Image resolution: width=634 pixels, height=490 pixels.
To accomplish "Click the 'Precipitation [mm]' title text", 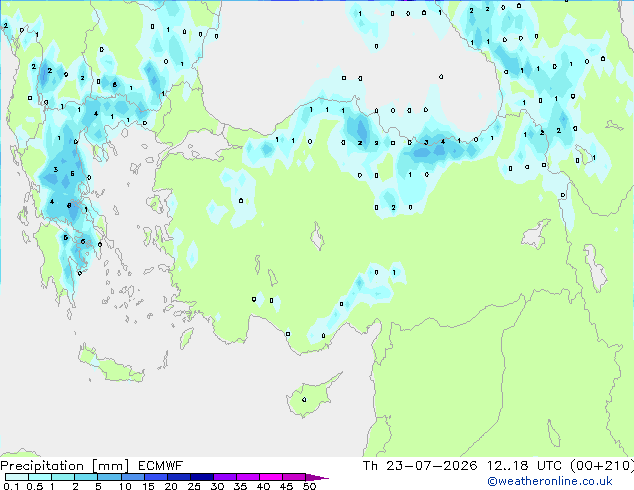I will click(x=65, y=466).
